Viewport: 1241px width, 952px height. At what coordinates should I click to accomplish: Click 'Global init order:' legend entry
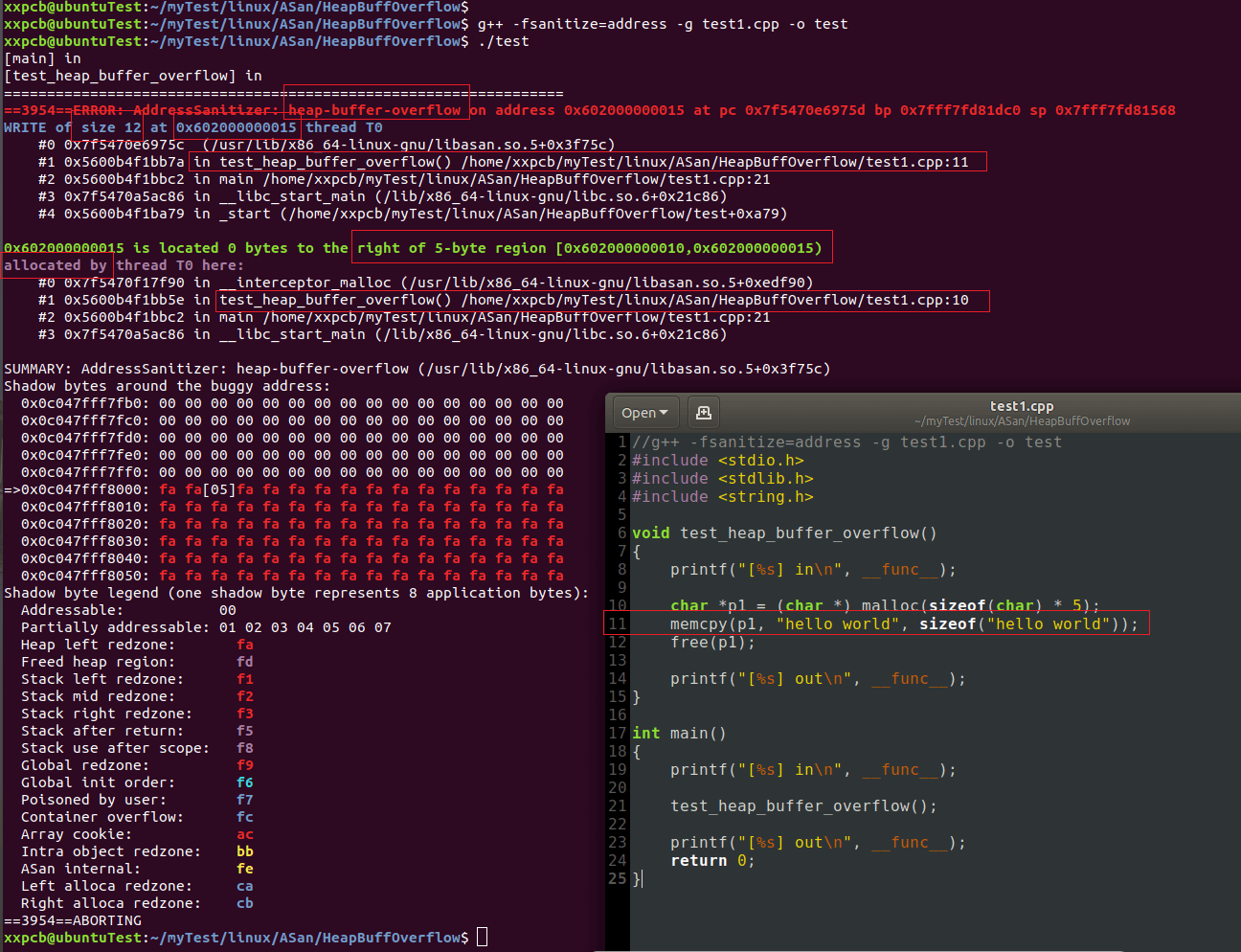tap(137, 782)
